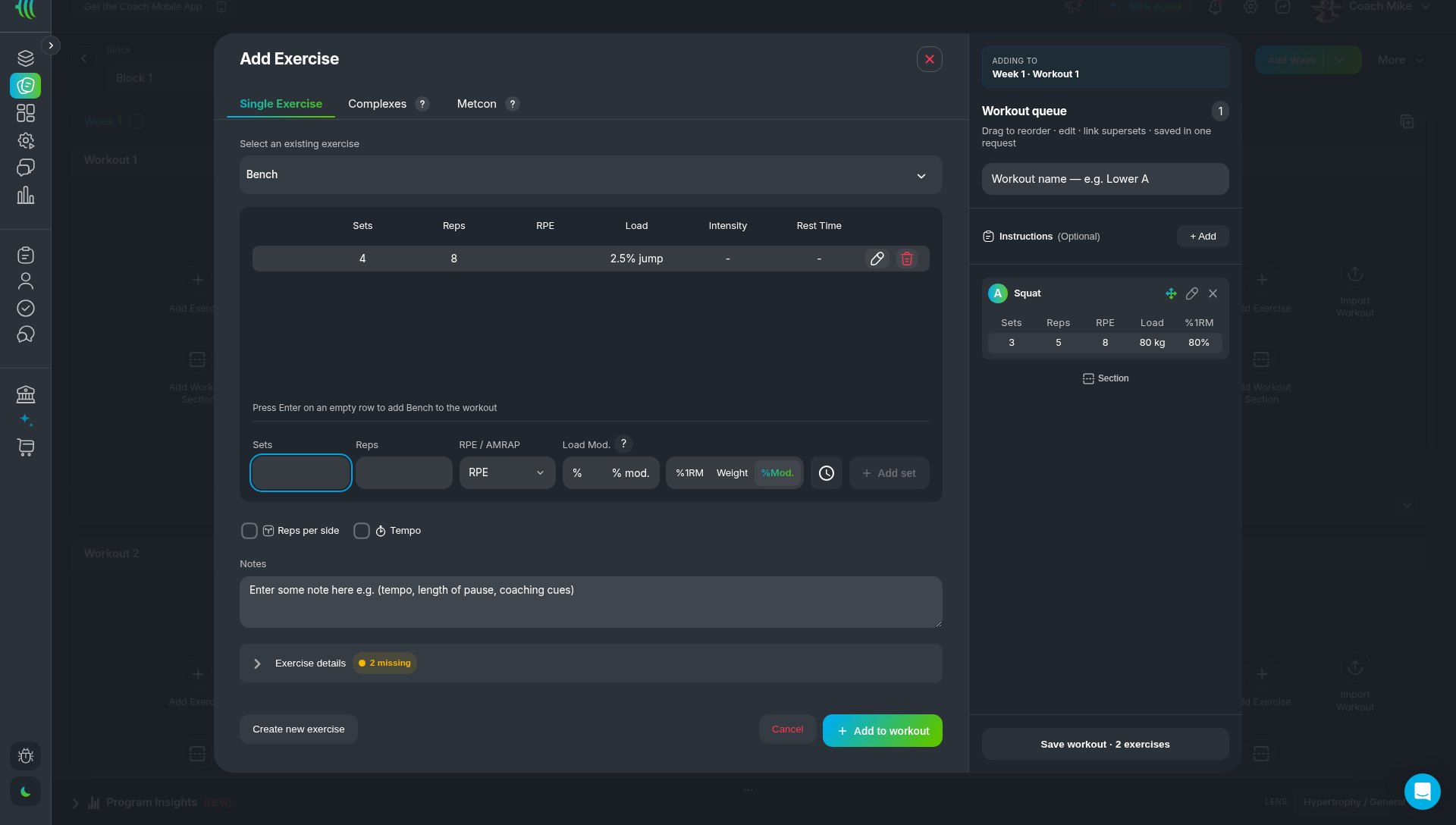Open the bug report sidebar icon

[x=25, y=756]
